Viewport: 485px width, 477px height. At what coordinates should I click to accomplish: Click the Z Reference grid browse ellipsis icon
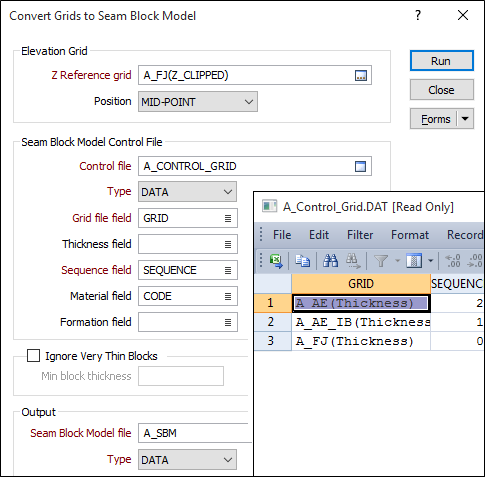pyautogui.click(x=361, y=75)
